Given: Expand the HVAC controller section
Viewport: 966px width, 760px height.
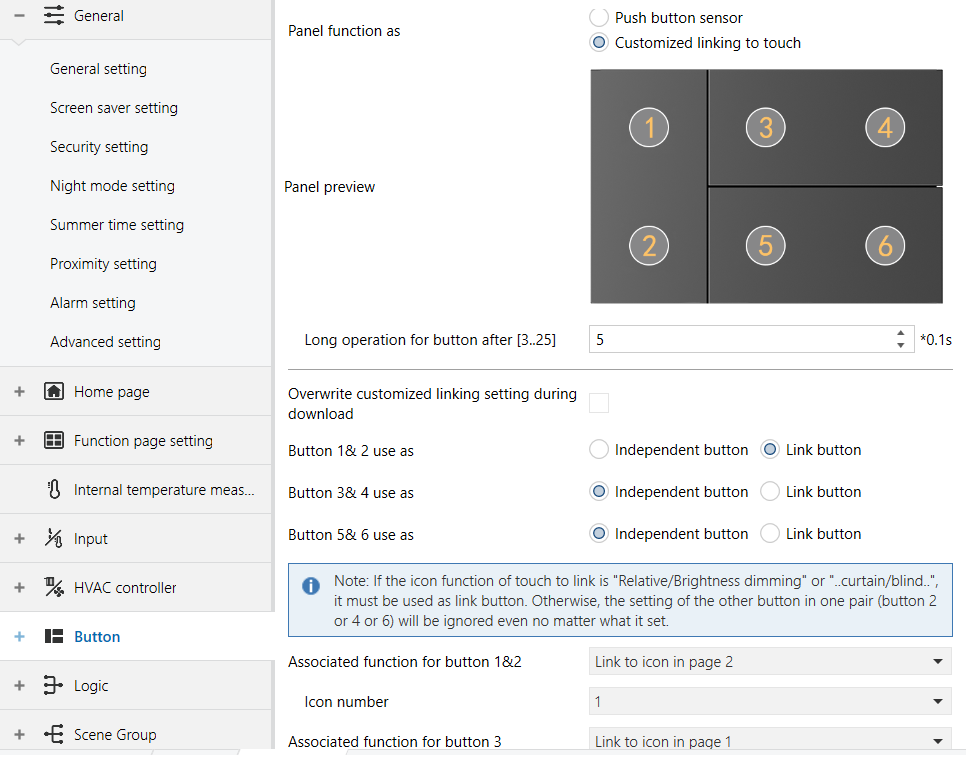Looking at the screenshot, I should tap(19, 588).
